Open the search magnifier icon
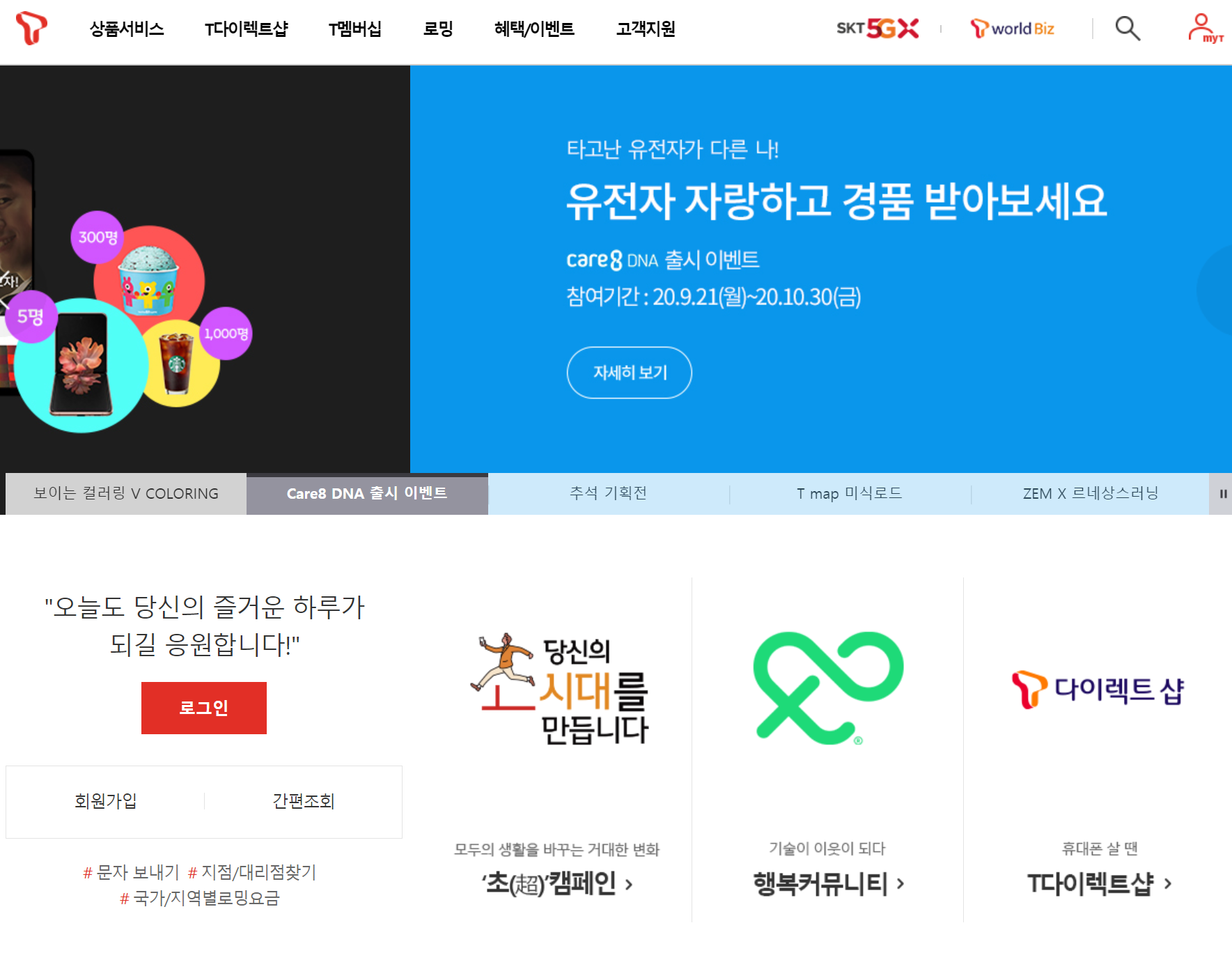This screenshot has width=1232, height=962. click(1128, 29)
